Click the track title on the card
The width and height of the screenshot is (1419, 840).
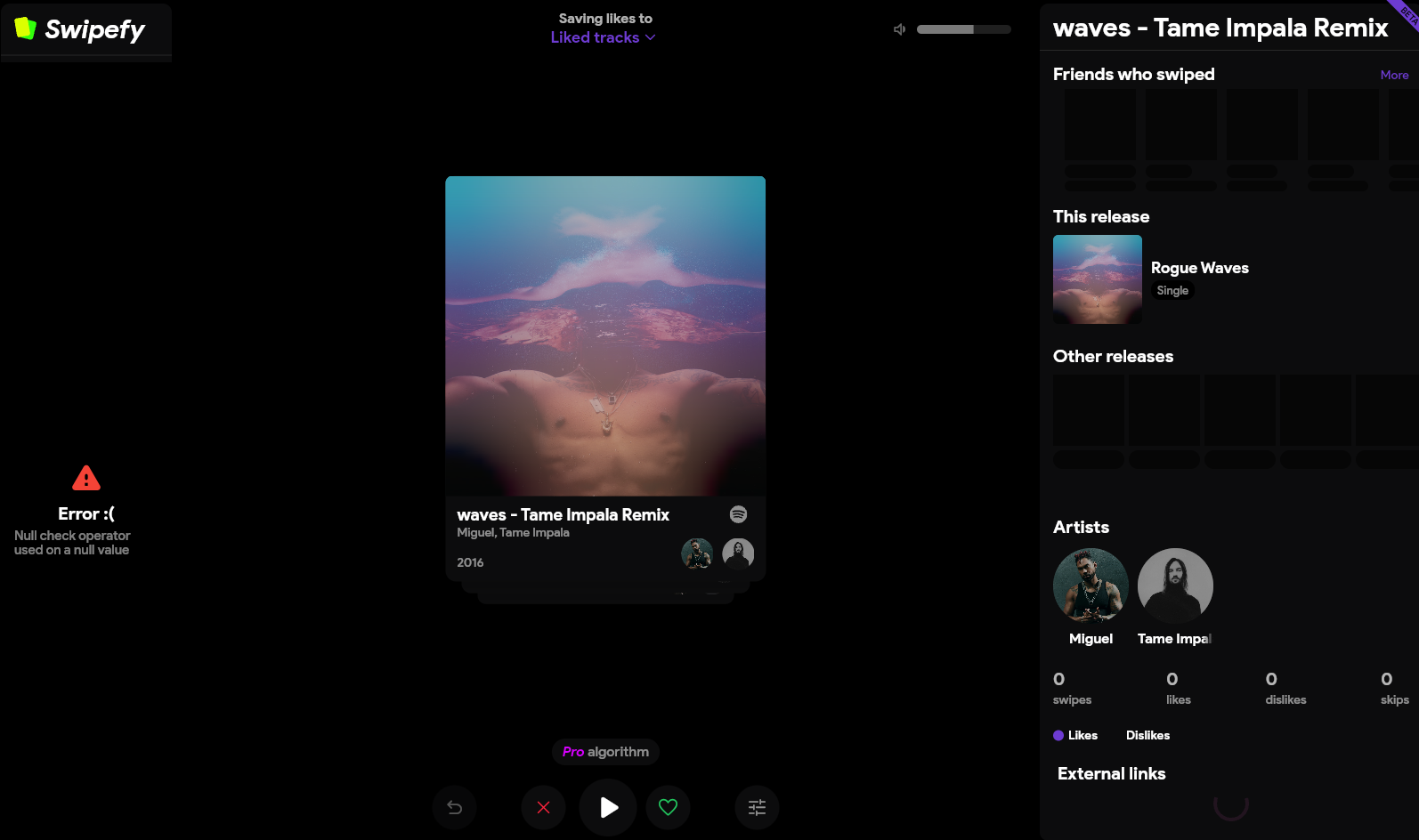point(563,515)
